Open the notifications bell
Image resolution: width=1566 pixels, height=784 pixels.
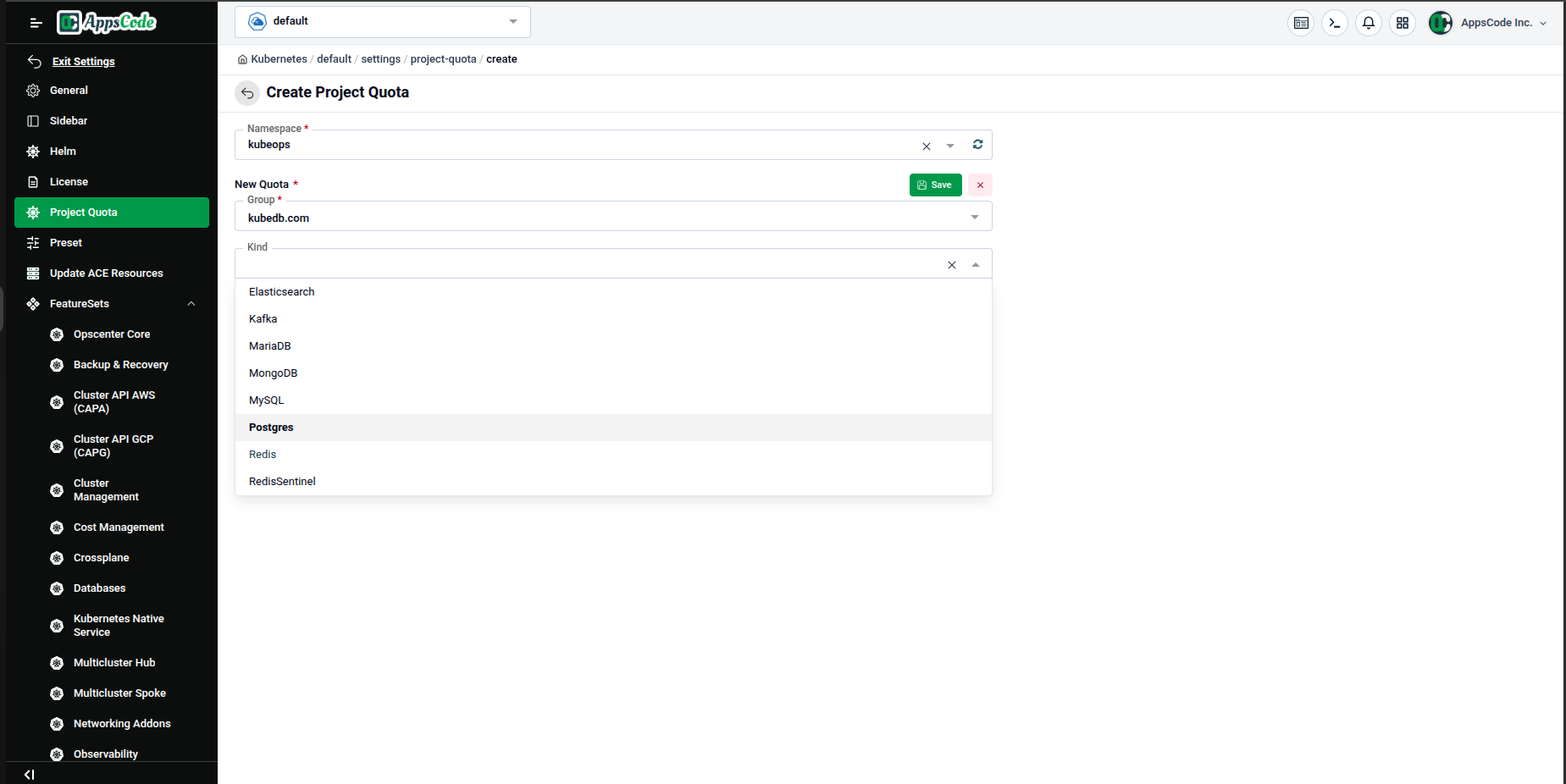tap(1369, 23)
